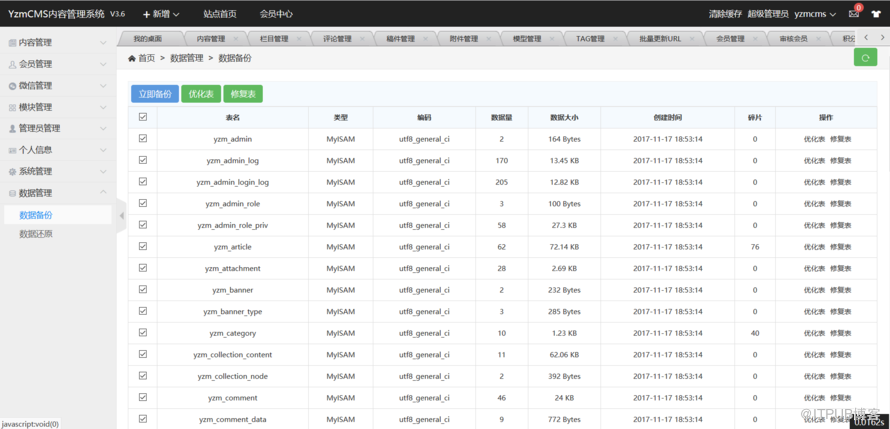Click 优化表 link in yzm_admin row
Viewport: 890px width, 429px height.
[x=814, y=139]
